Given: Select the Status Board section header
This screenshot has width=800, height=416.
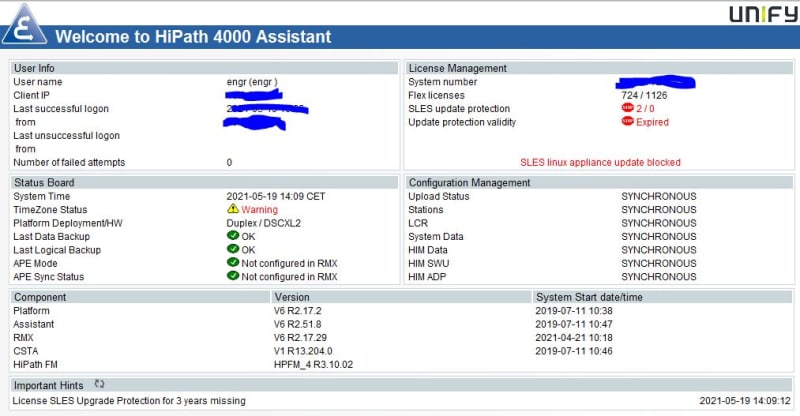Looking at the screenshot, I should pyautogui.click(x=204, y=182).
